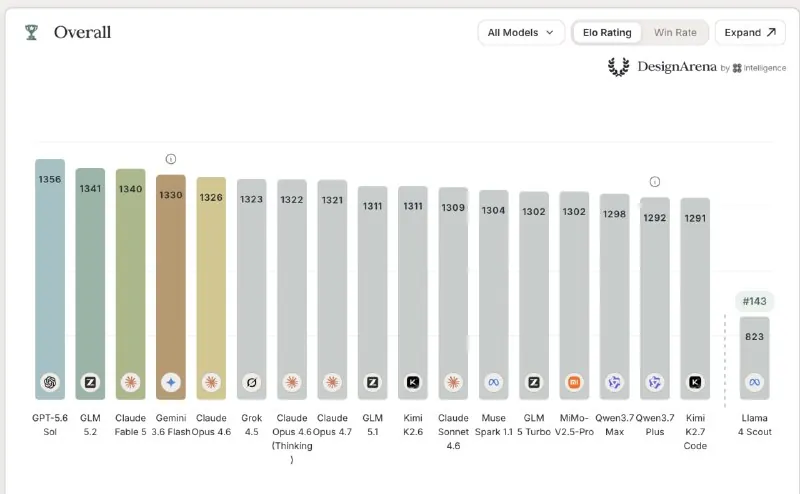This screenshot has height=494, width=800.
Task: Click the Meta logo on Muse Spark 1.1 bar
Action: tap(493, 382)
